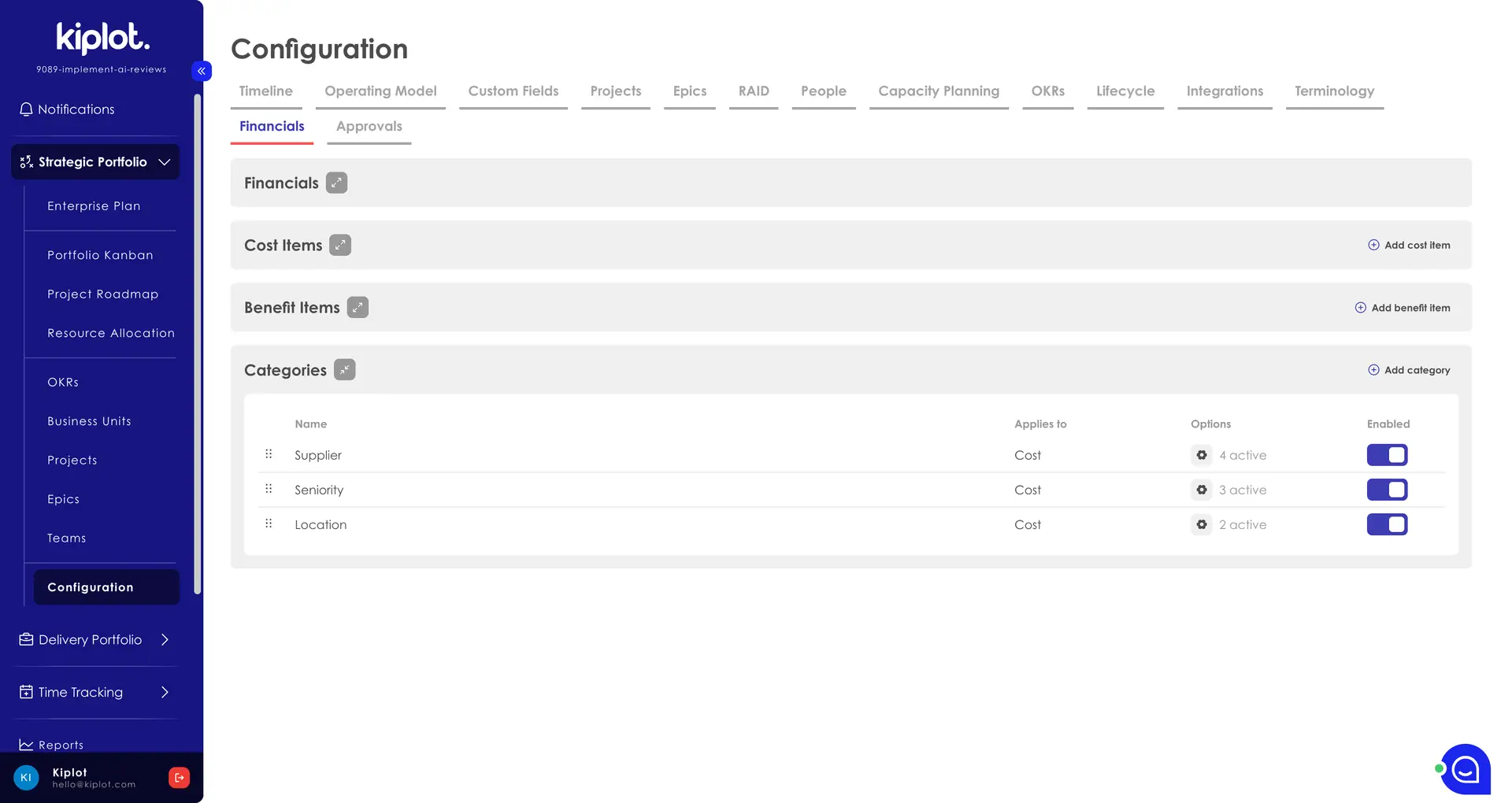Screen dimensions: 1512x803
Task: Open the support chat bubble widget
Action: [x=1465, y=769]
